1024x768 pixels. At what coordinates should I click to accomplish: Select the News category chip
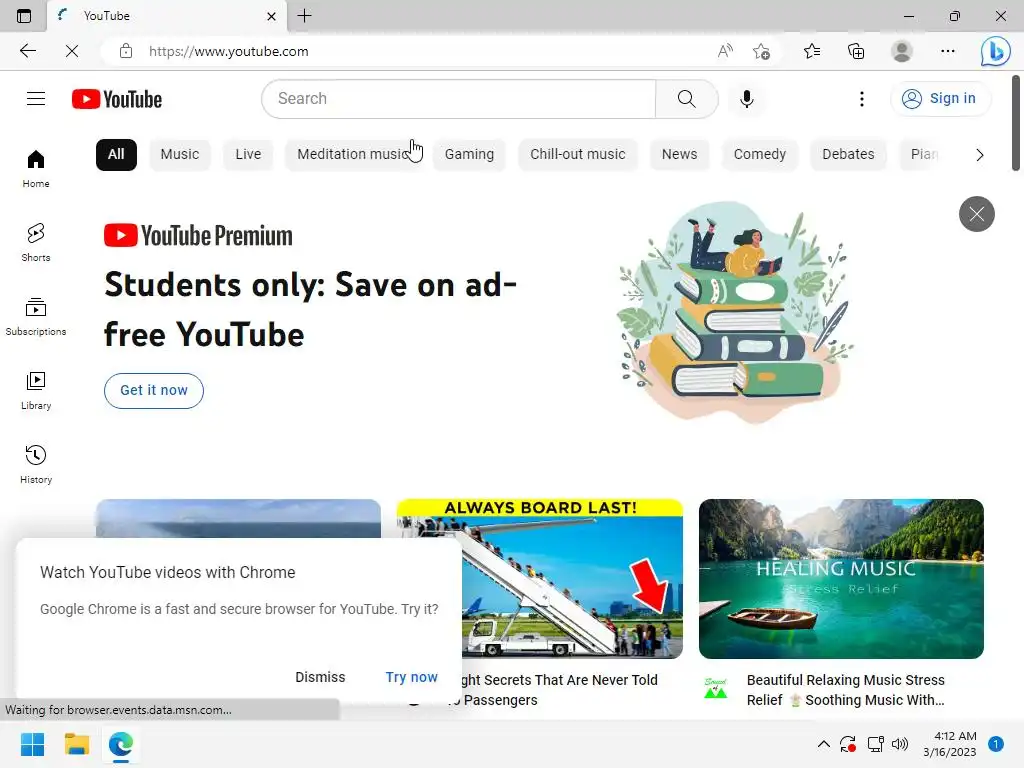click(679, 154)
